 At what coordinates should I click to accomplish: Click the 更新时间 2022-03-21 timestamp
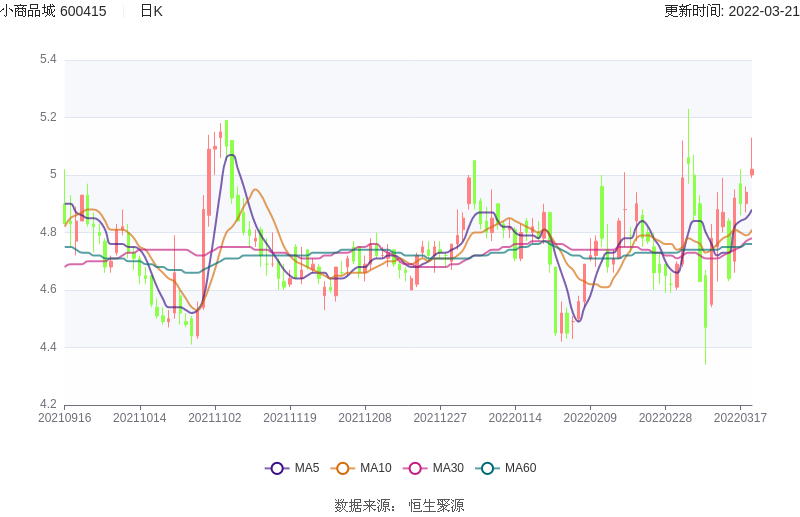(731, 11)
